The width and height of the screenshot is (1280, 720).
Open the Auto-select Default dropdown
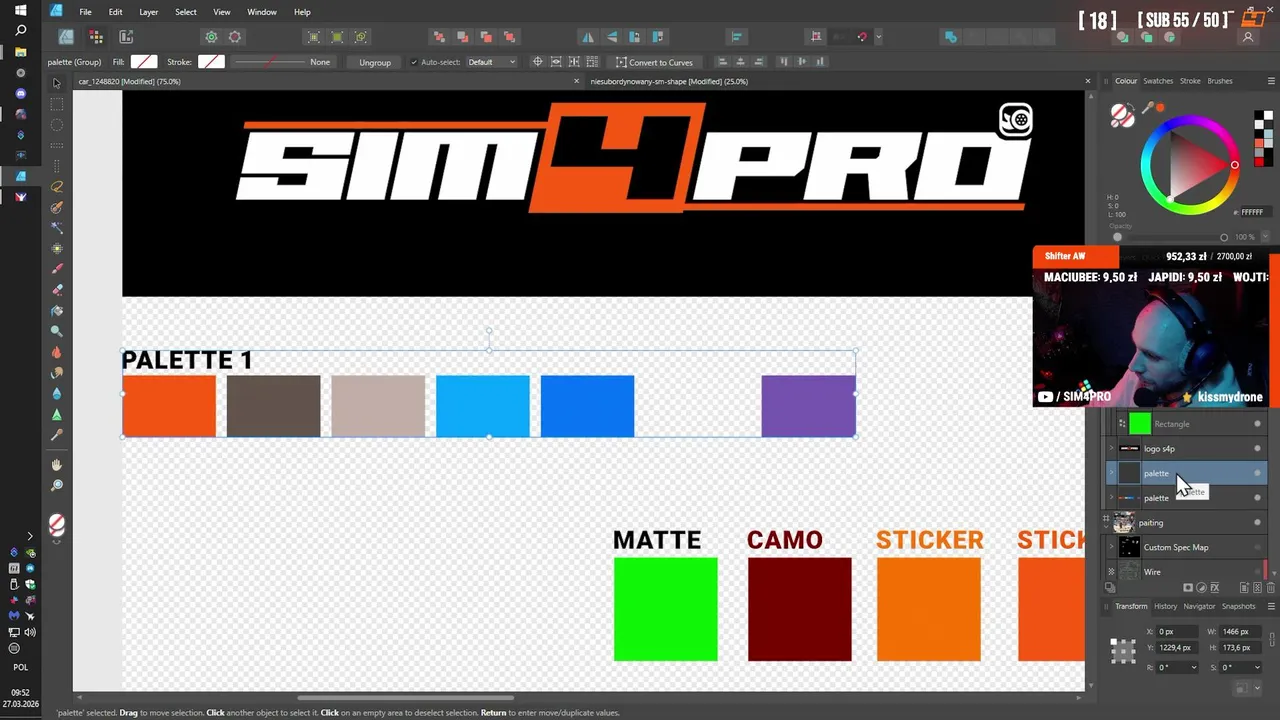point(492,62)
